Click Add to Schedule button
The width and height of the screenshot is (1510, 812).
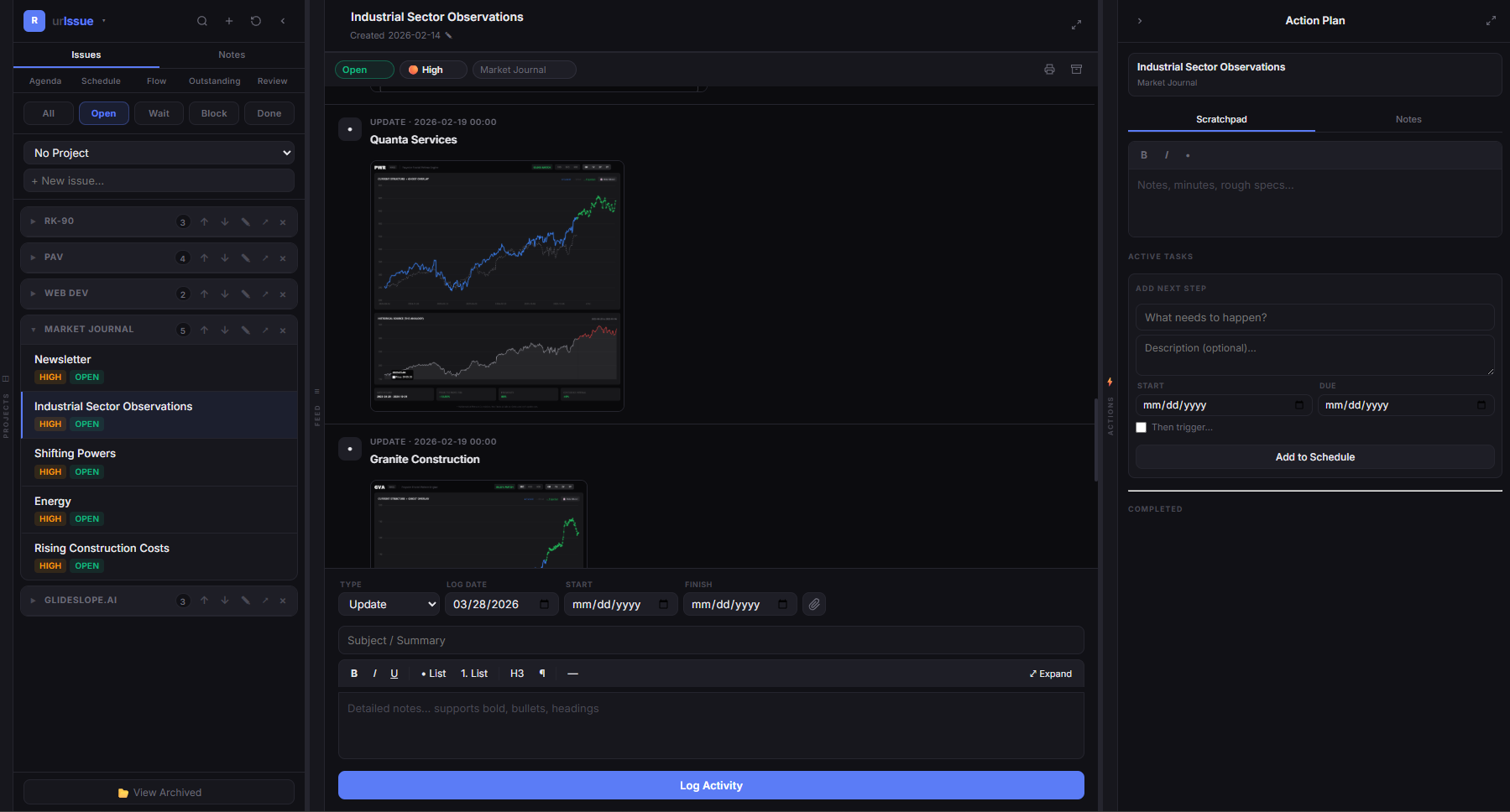[1314, 457]
